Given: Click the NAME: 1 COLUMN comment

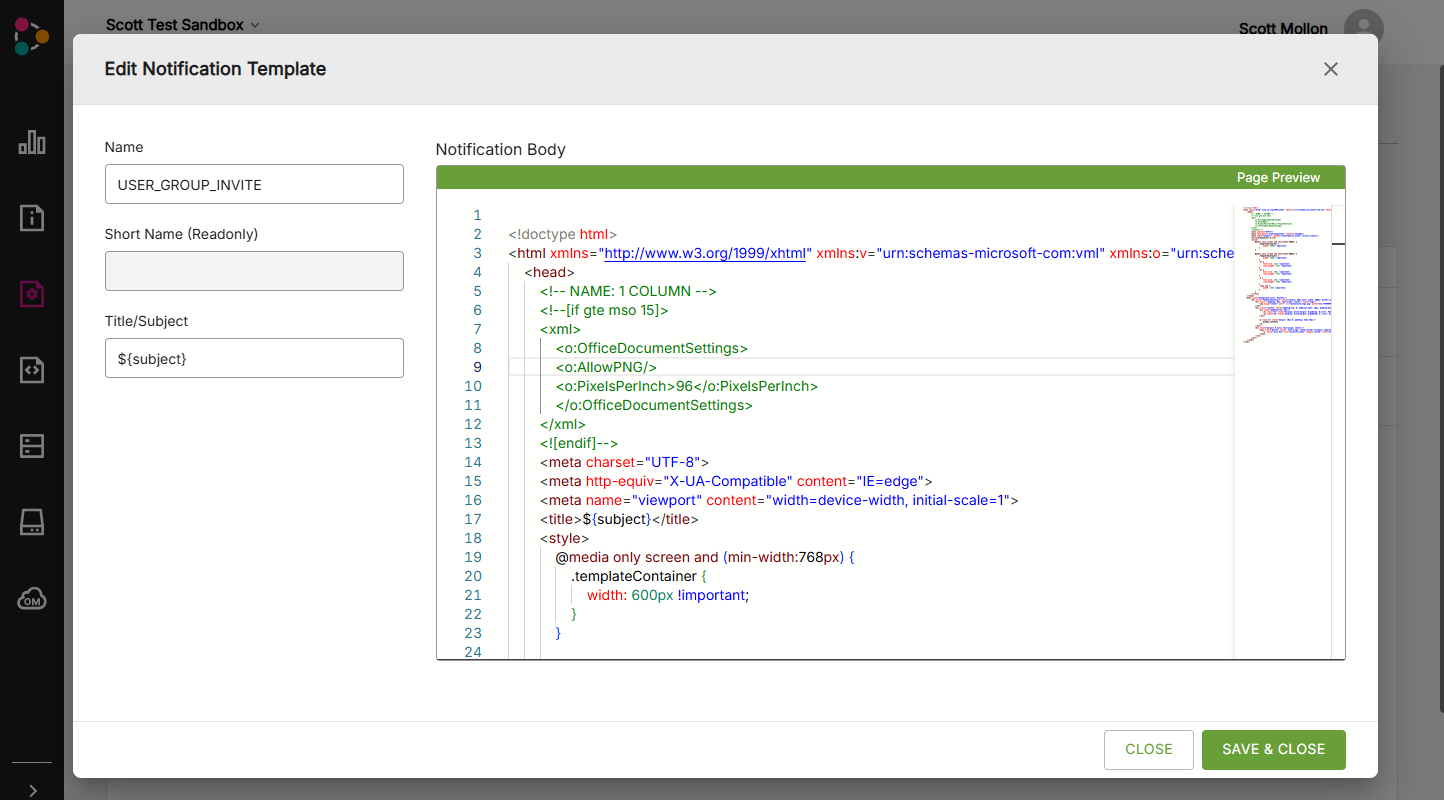Looking at the screenshot, I should (628, 291).
